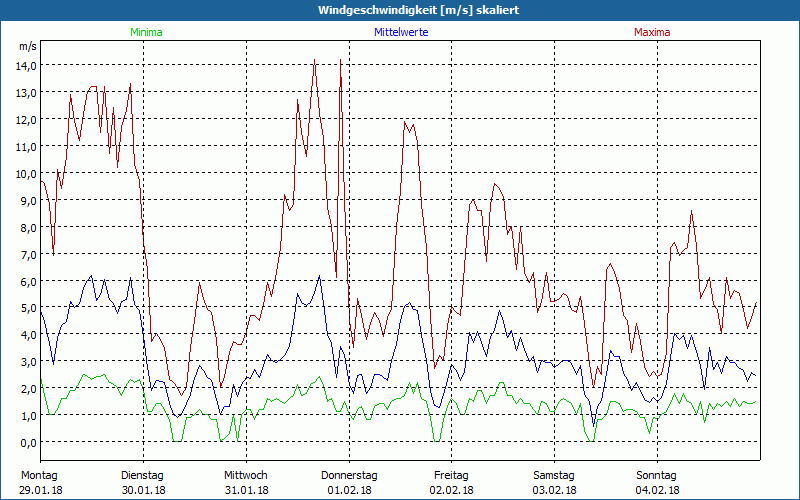Select the Dienstag day label
The height and width of the screenshot is (500, 800).
coord(142,475)
